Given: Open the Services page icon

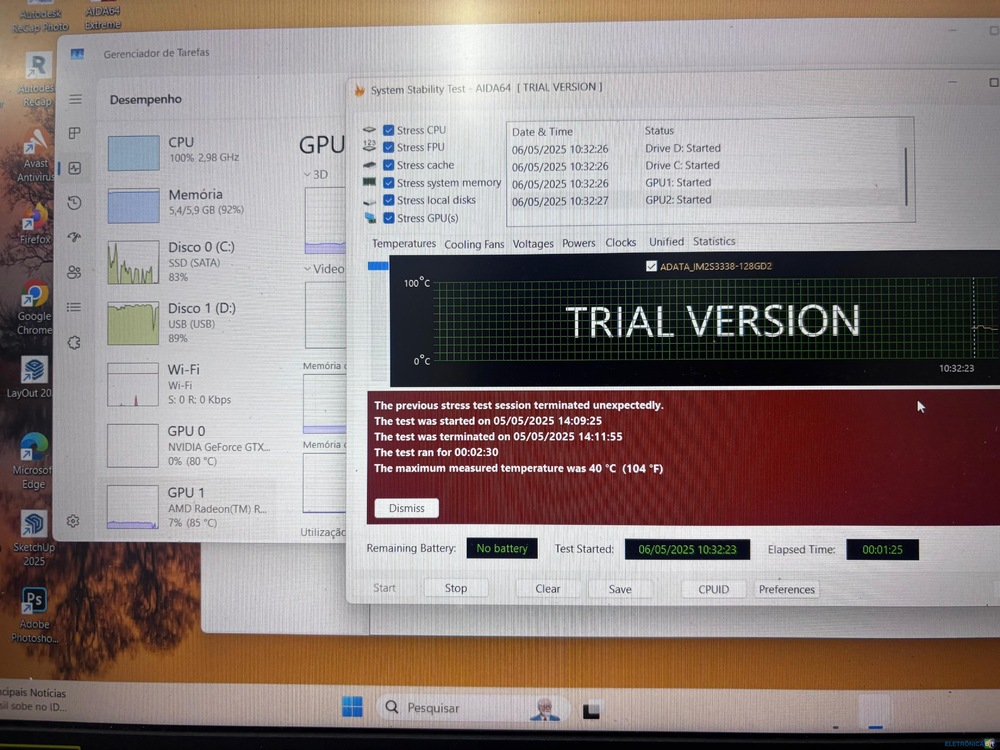Looking at the screenshot, I should pos(74,343).
